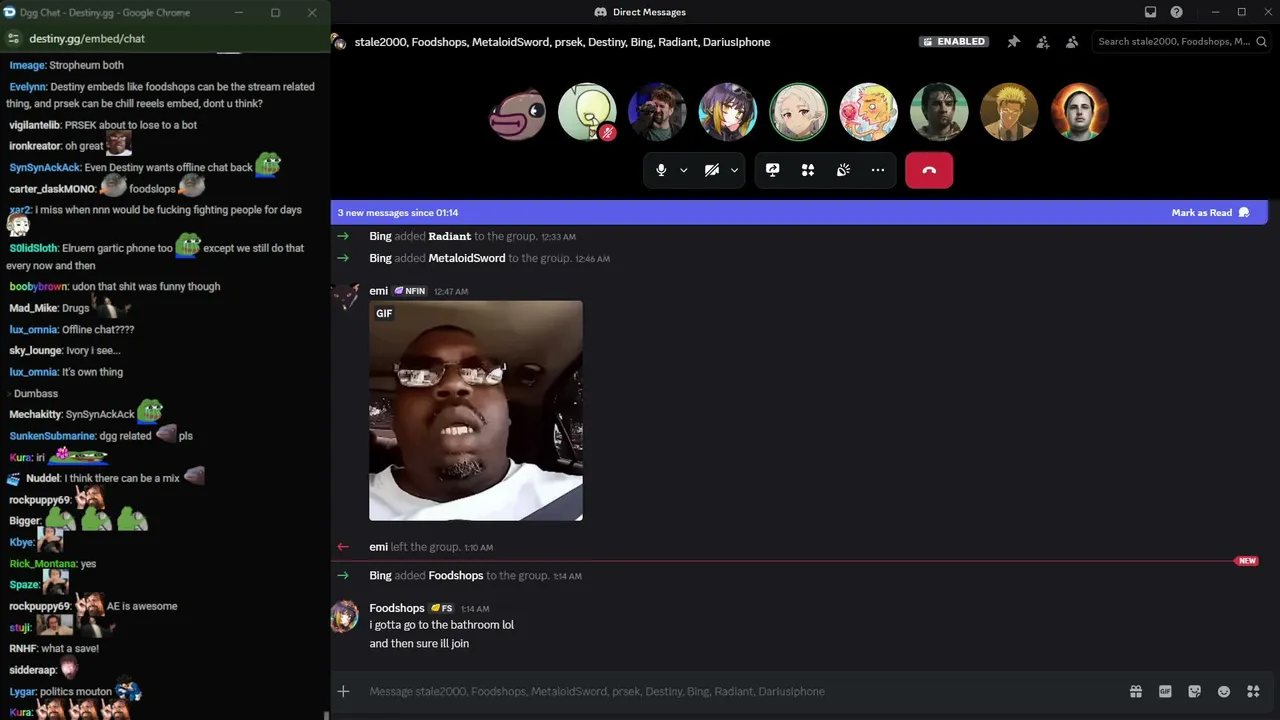The height and width of the screenshot is (720, 1280).
Task: Open the apps launcher in message bar
Action: click(x=1253, y=691)
